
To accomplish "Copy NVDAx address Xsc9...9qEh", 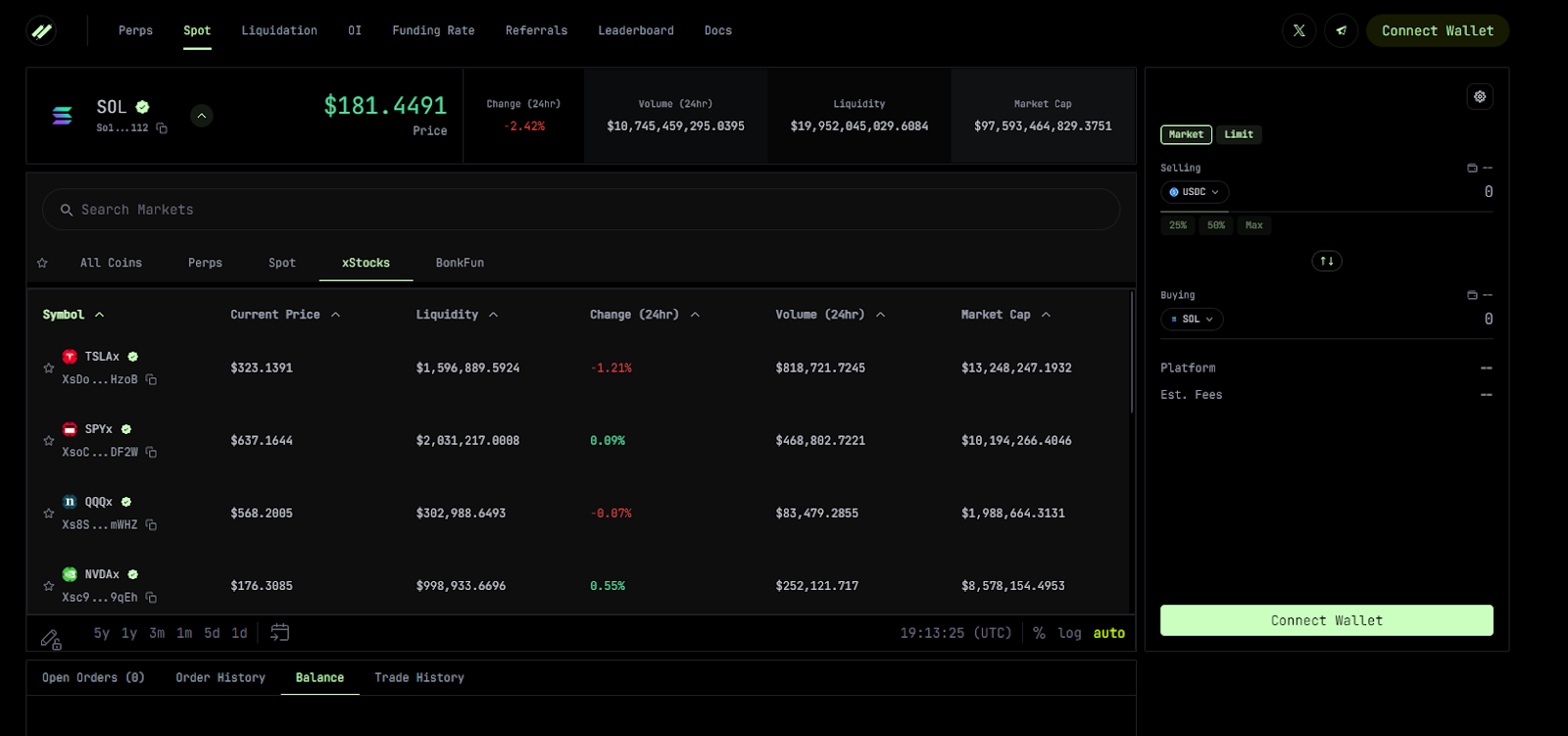I will click(x=151, y=597).
